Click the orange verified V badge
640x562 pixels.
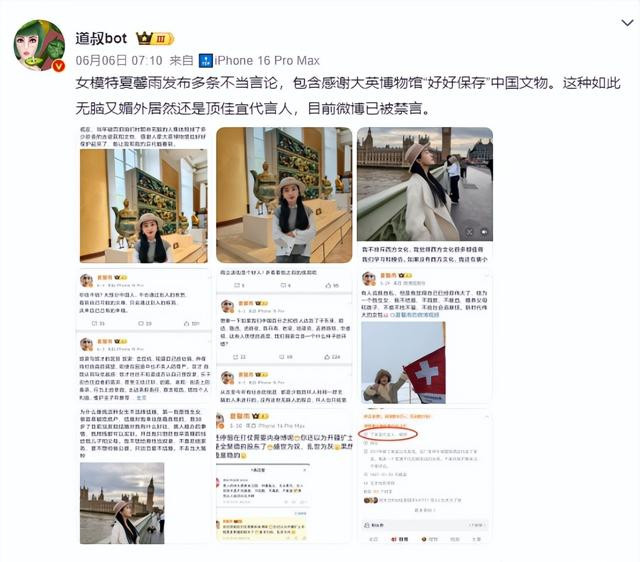pos(59,65)
